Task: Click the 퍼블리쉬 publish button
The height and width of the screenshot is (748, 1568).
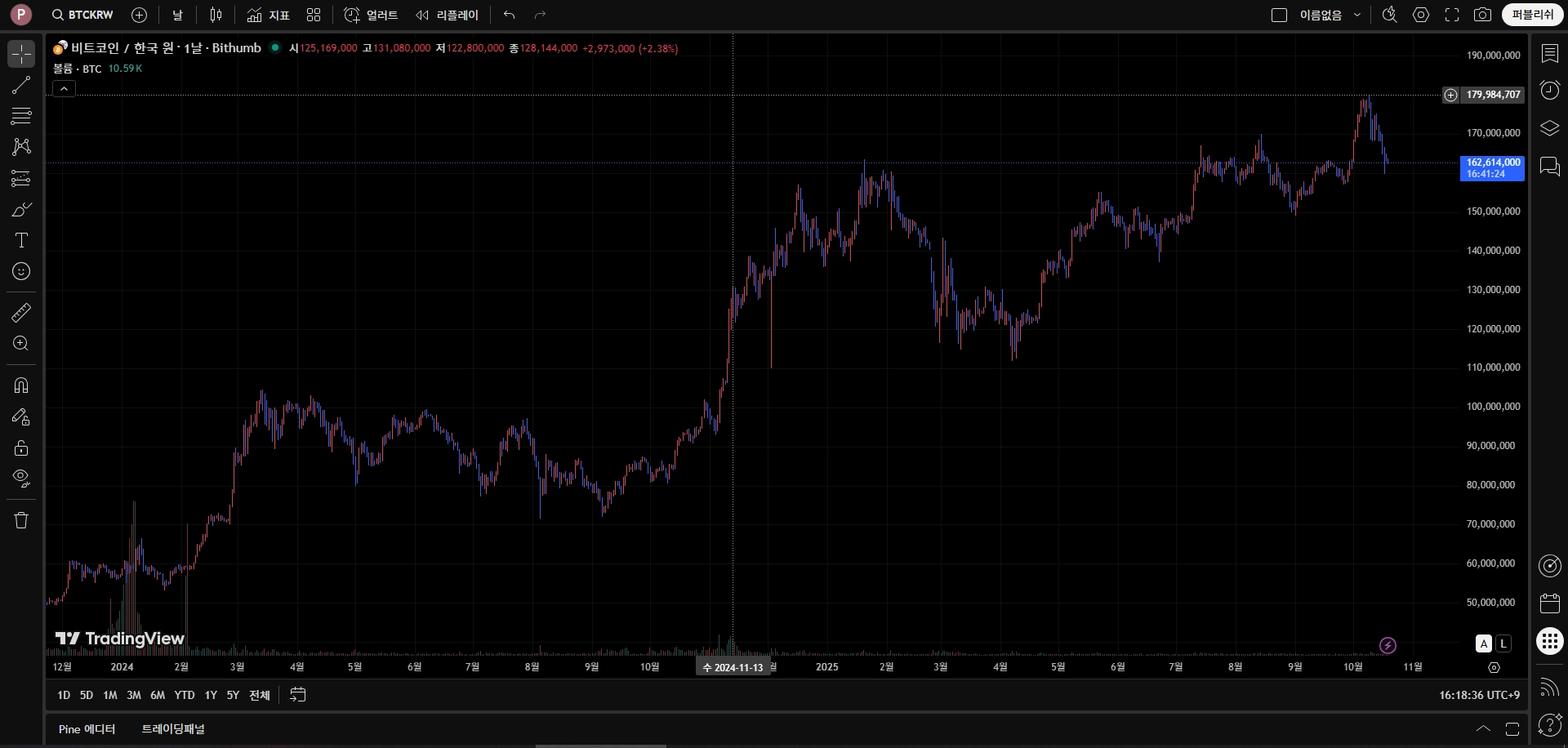Action: coord(1532,15)
